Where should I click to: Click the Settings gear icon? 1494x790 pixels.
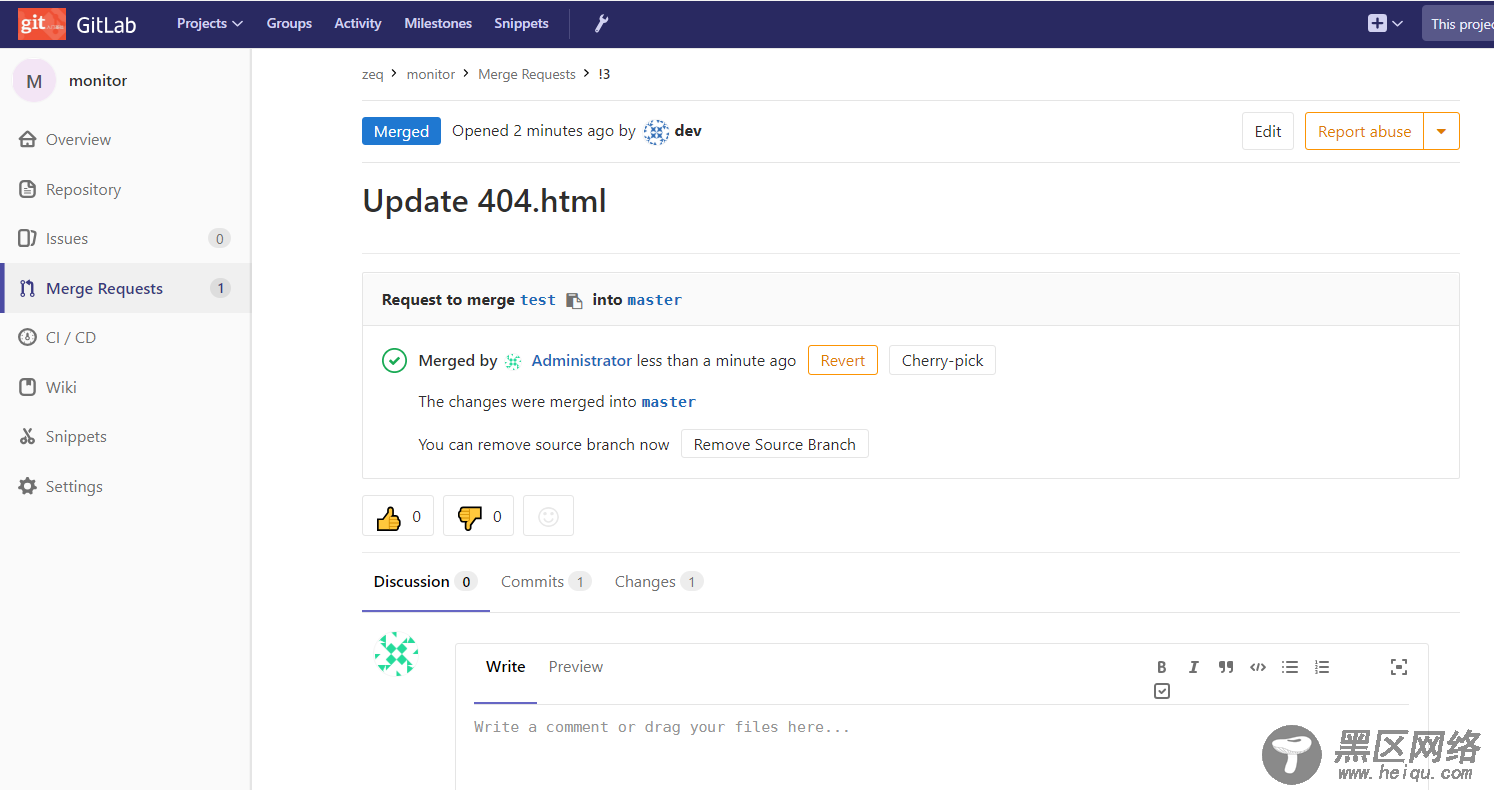28,486
